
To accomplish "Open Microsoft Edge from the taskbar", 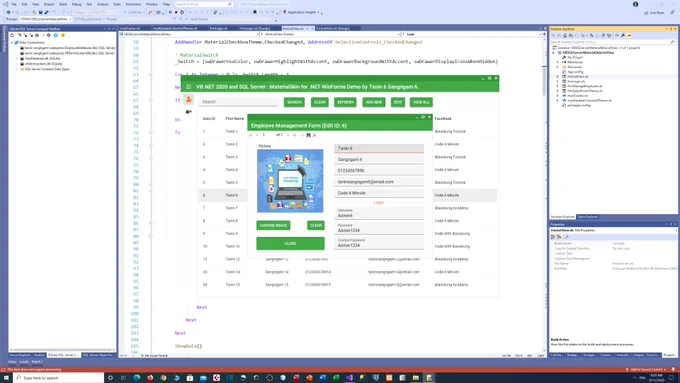I will click(x=137, y=378).
